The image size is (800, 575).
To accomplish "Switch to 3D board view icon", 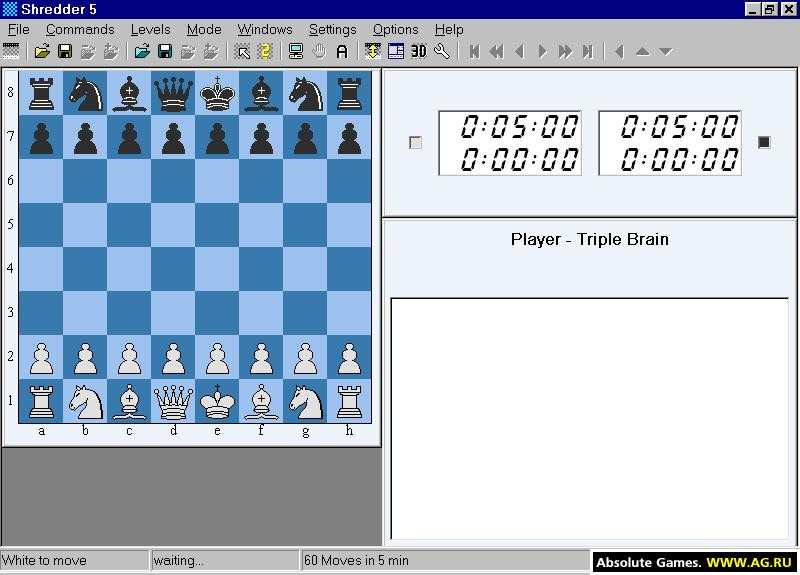I will pyautogui.click(x=419, y=52).
